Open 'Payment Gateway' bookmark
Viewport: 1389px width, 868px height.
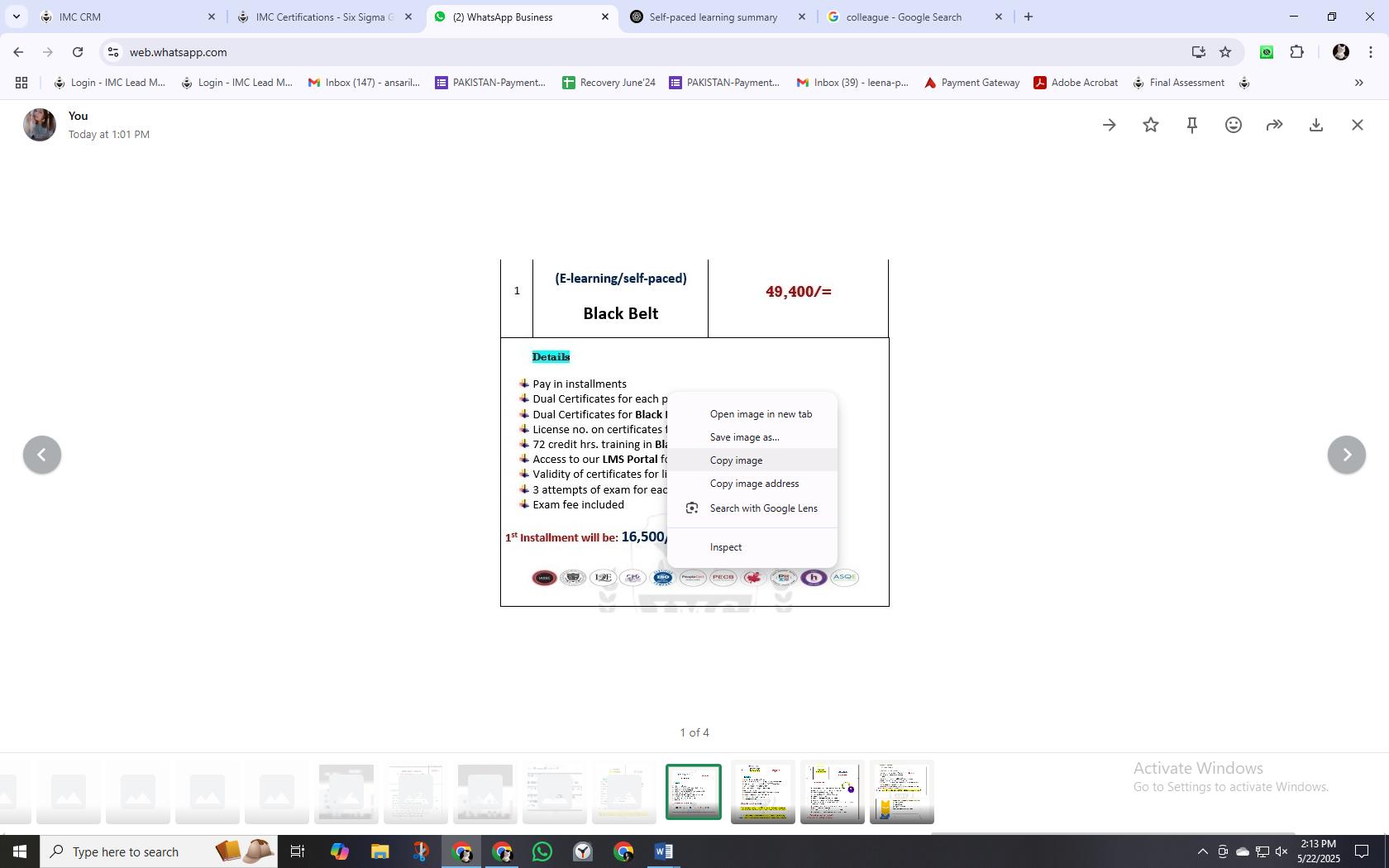[x=971, y=83]
